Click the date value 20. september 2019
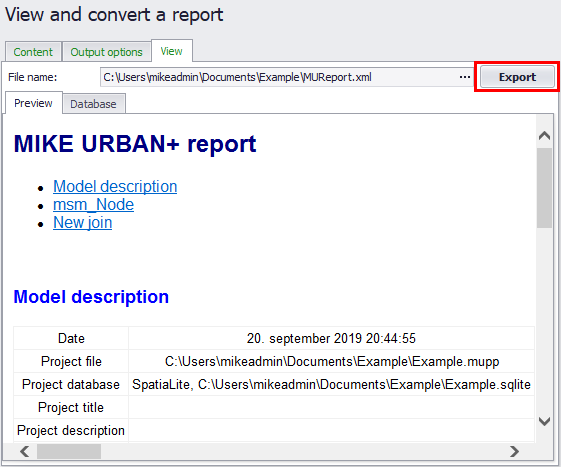This screenshot has height=467, width=561. [331, 338]
